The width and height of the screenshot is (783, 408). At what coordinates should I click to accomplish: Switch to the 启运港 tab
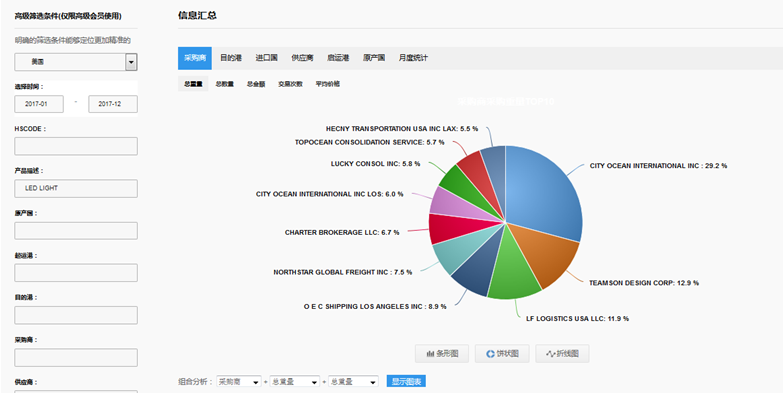[x=338, y=58]
